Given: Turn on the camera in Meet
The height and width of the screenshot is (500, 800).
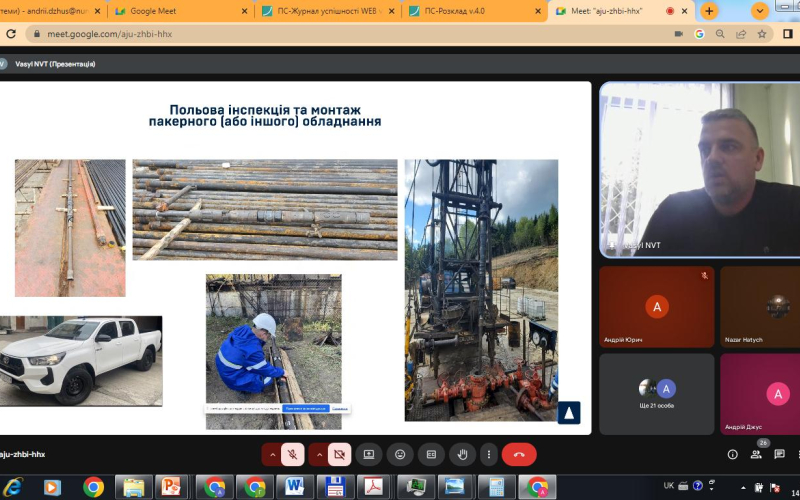Looking at the screenshot, I should (x=339, y=454).
